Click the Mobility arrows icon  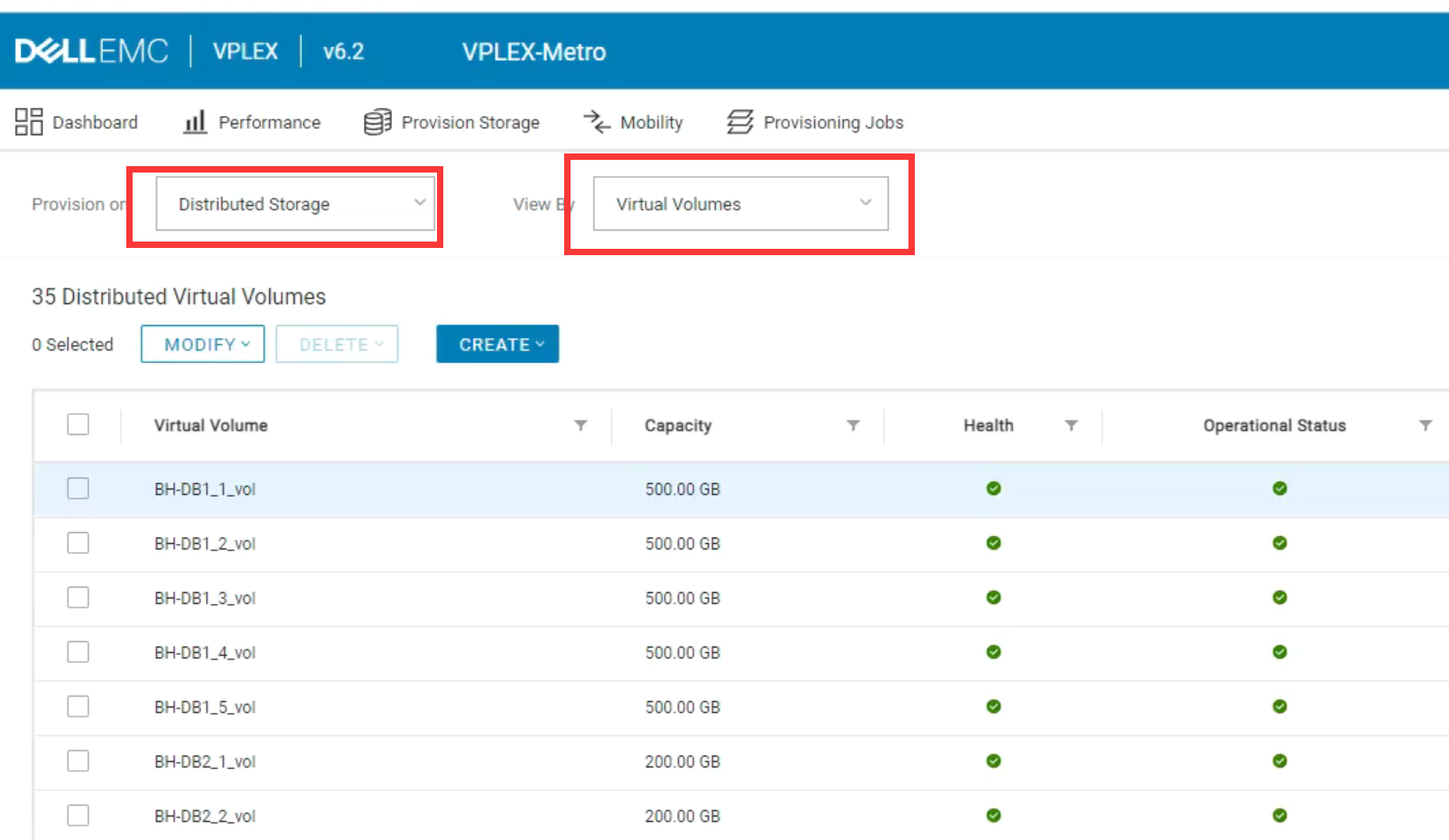(x=597, y=122)
